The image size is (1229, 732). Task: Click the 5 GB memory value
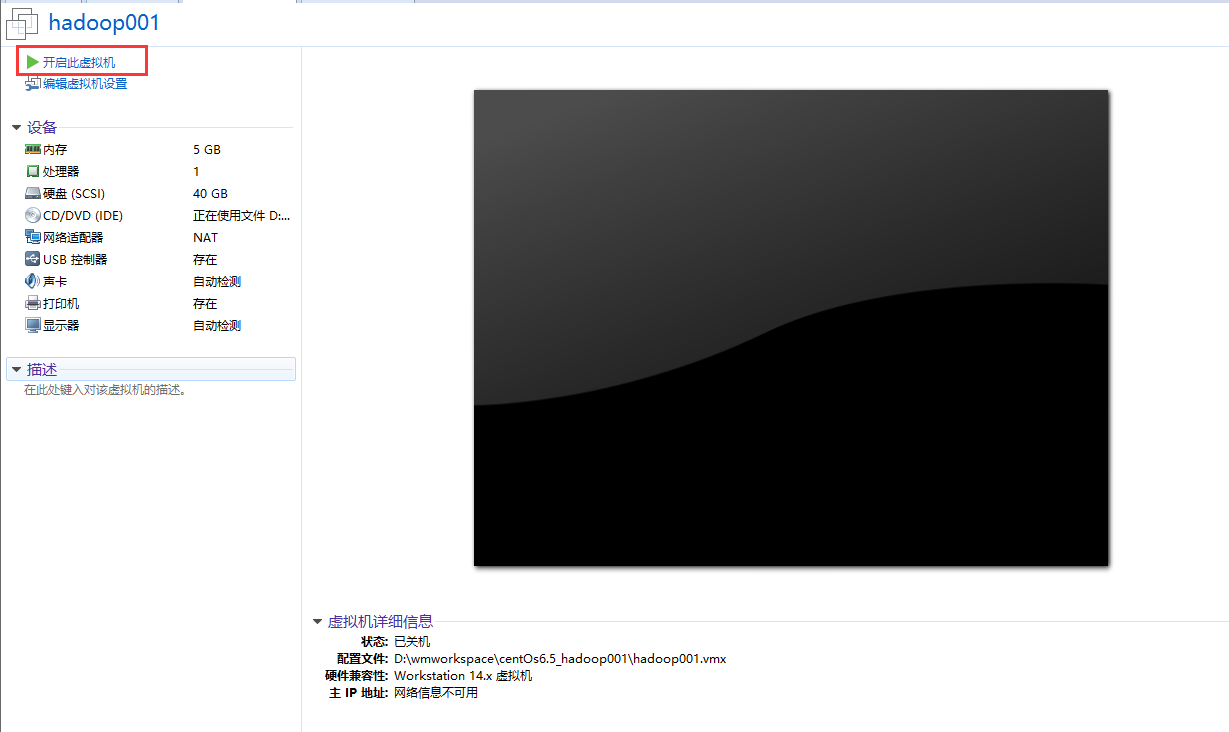[x=207, y=149]
